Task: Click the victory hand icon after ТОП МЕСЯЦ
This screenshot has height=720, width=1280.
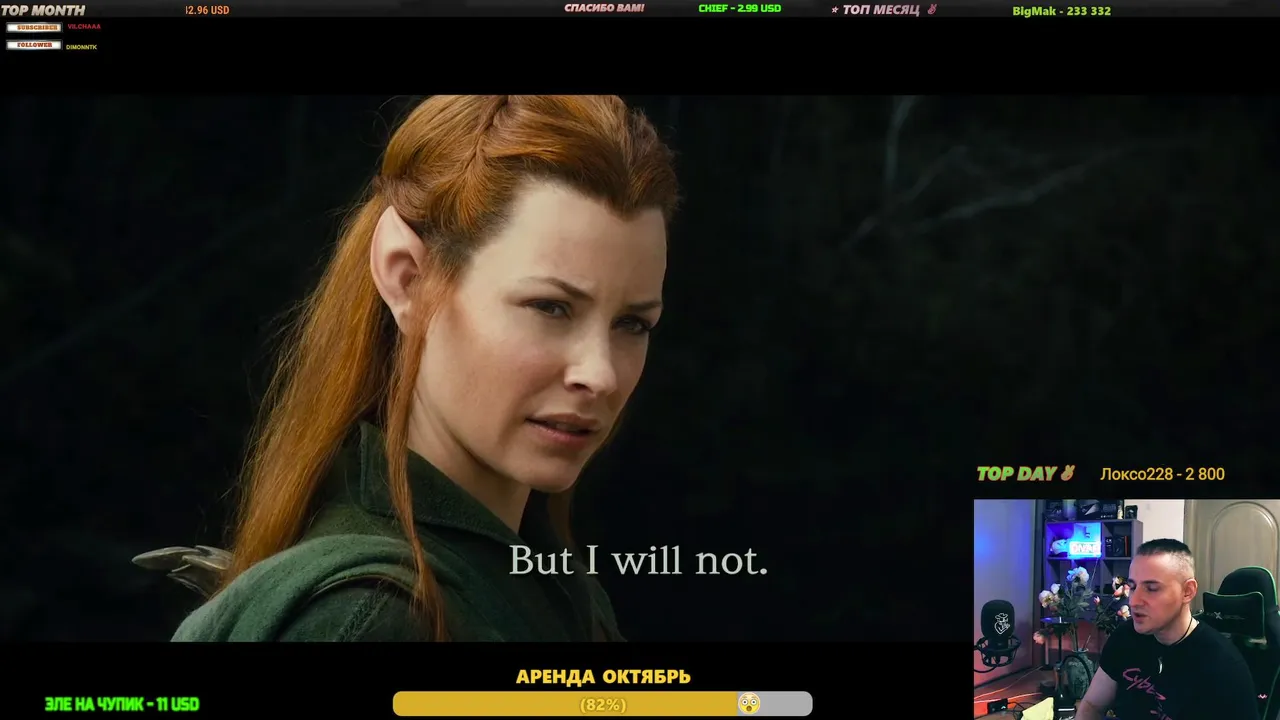Action: pyautogui.click(x=931, y=10)
